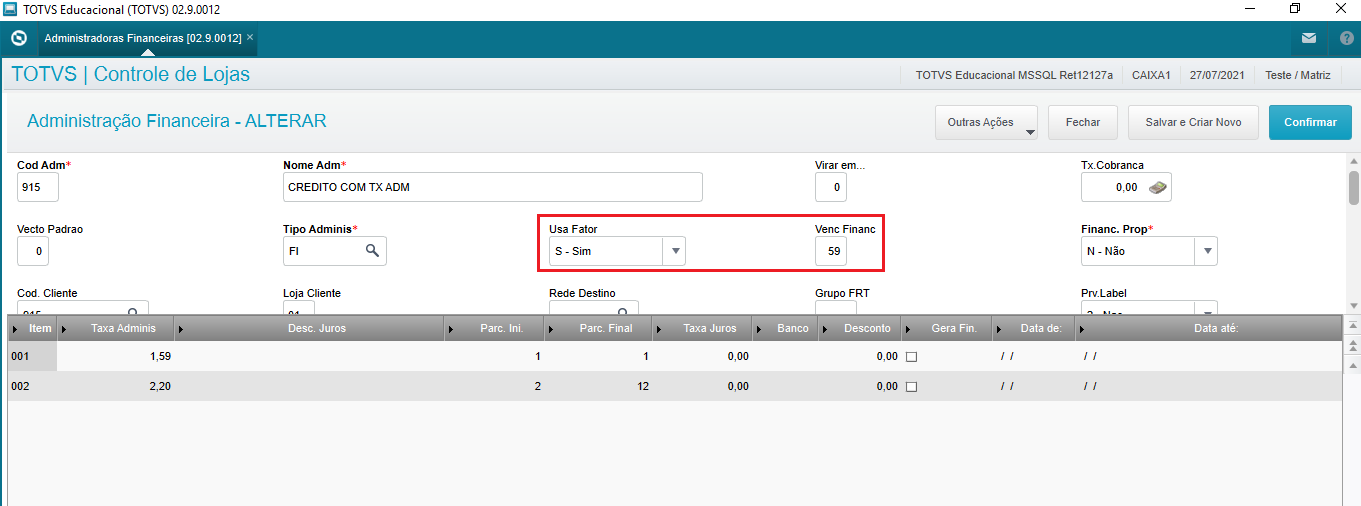Viewport: 1361px width, 506px height.
Task: Click the form scrollbar down arrow
Action: (1353, 305)
